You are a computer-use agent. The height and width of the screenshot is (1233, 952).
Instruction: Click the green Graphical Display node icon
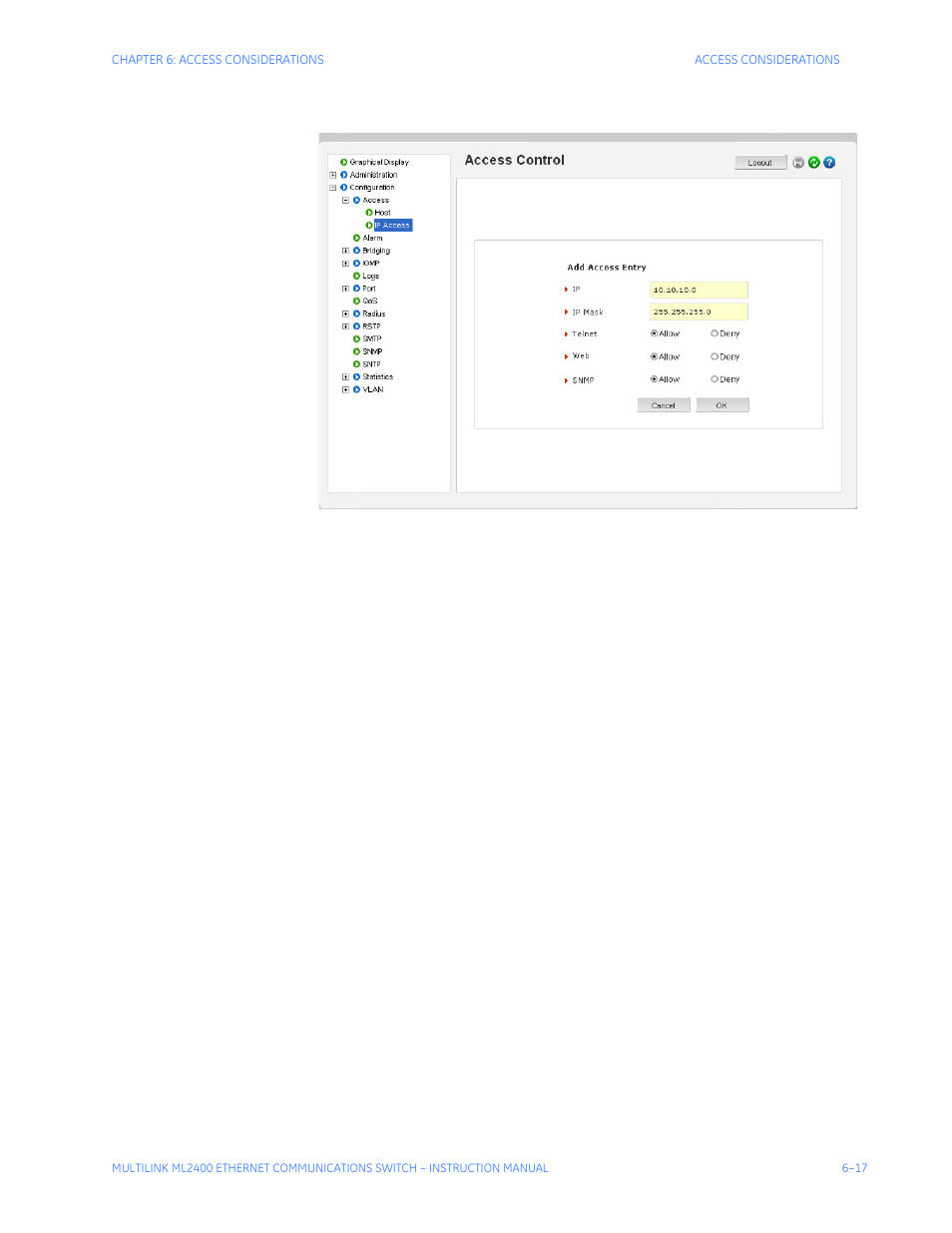click(343, 162)
